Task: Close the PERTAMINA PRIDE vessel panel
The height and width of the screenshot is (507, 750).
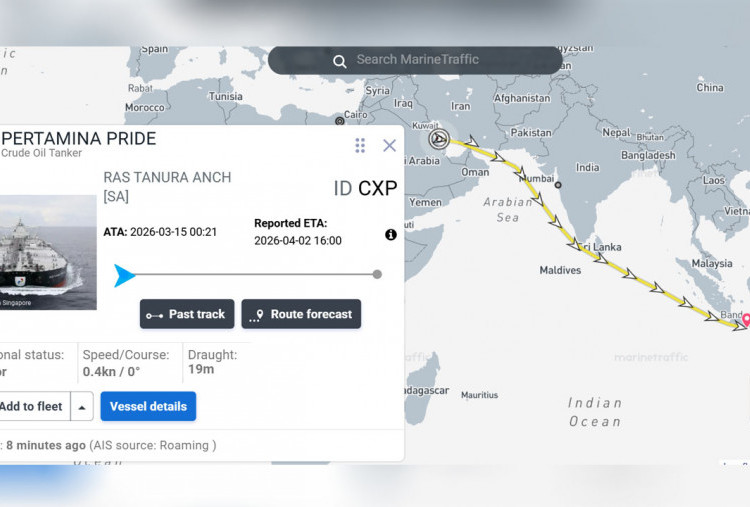Action: (389, 145)
